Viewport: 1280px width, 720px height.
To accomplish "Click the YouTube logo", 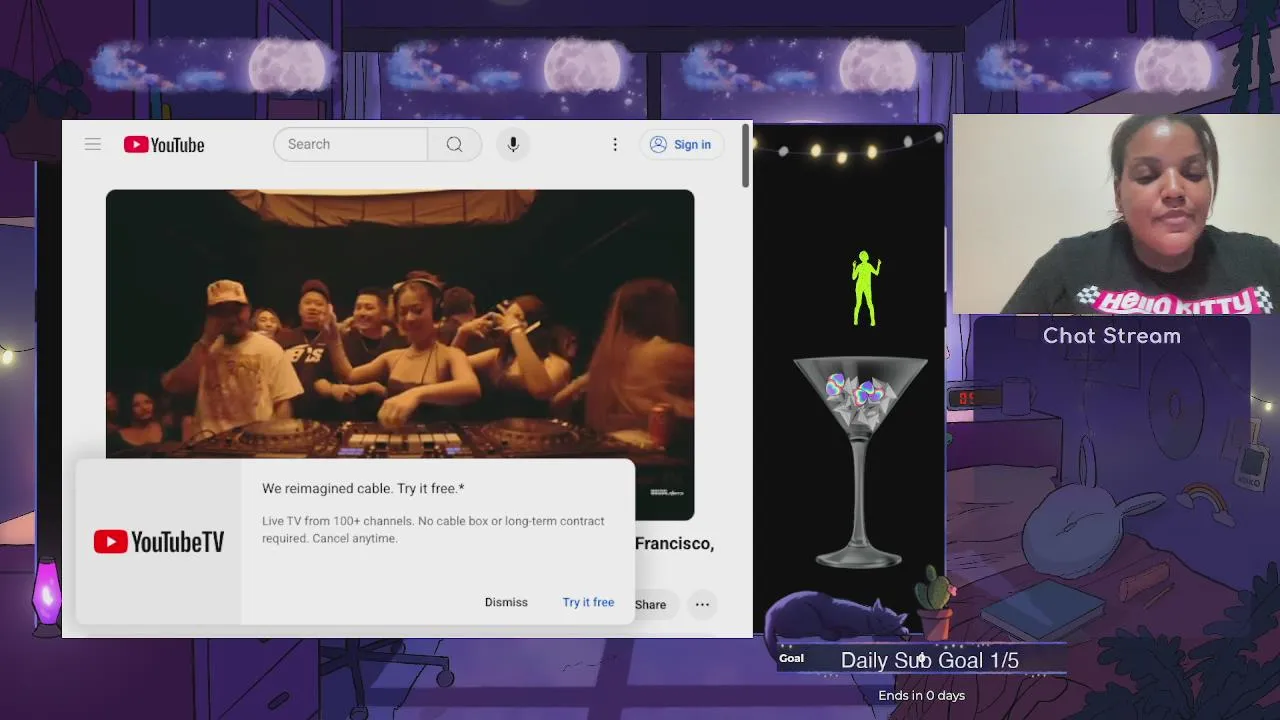I will point(164,145).
